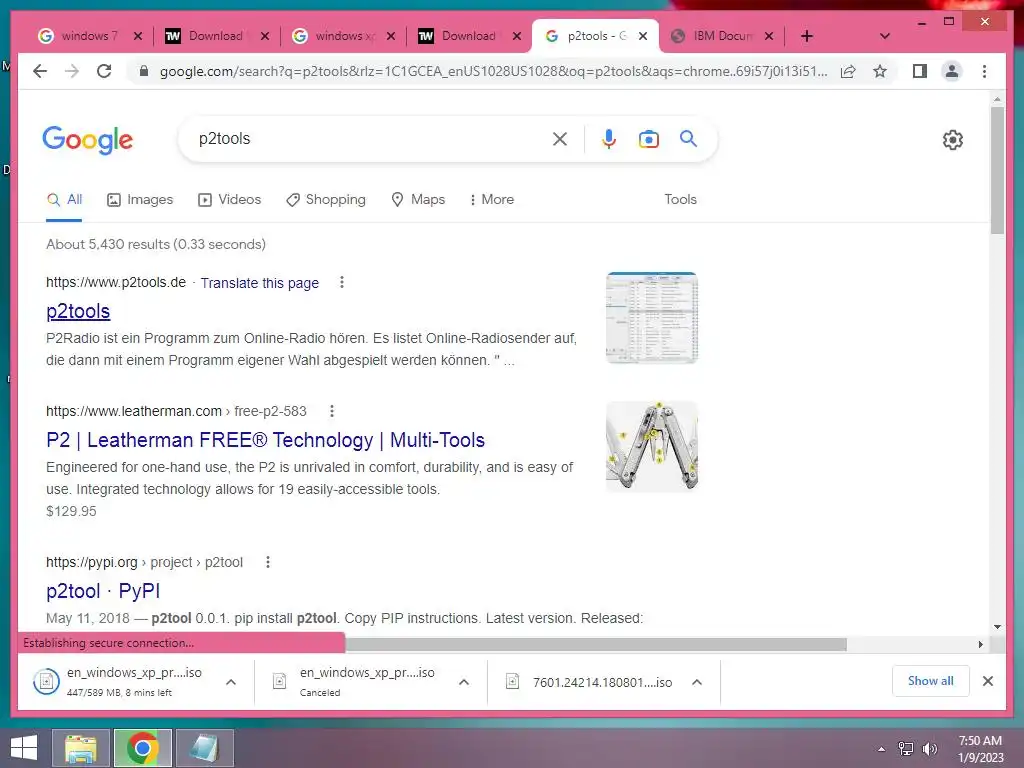Open Chrome's three-dot menu

coord(984,71)
